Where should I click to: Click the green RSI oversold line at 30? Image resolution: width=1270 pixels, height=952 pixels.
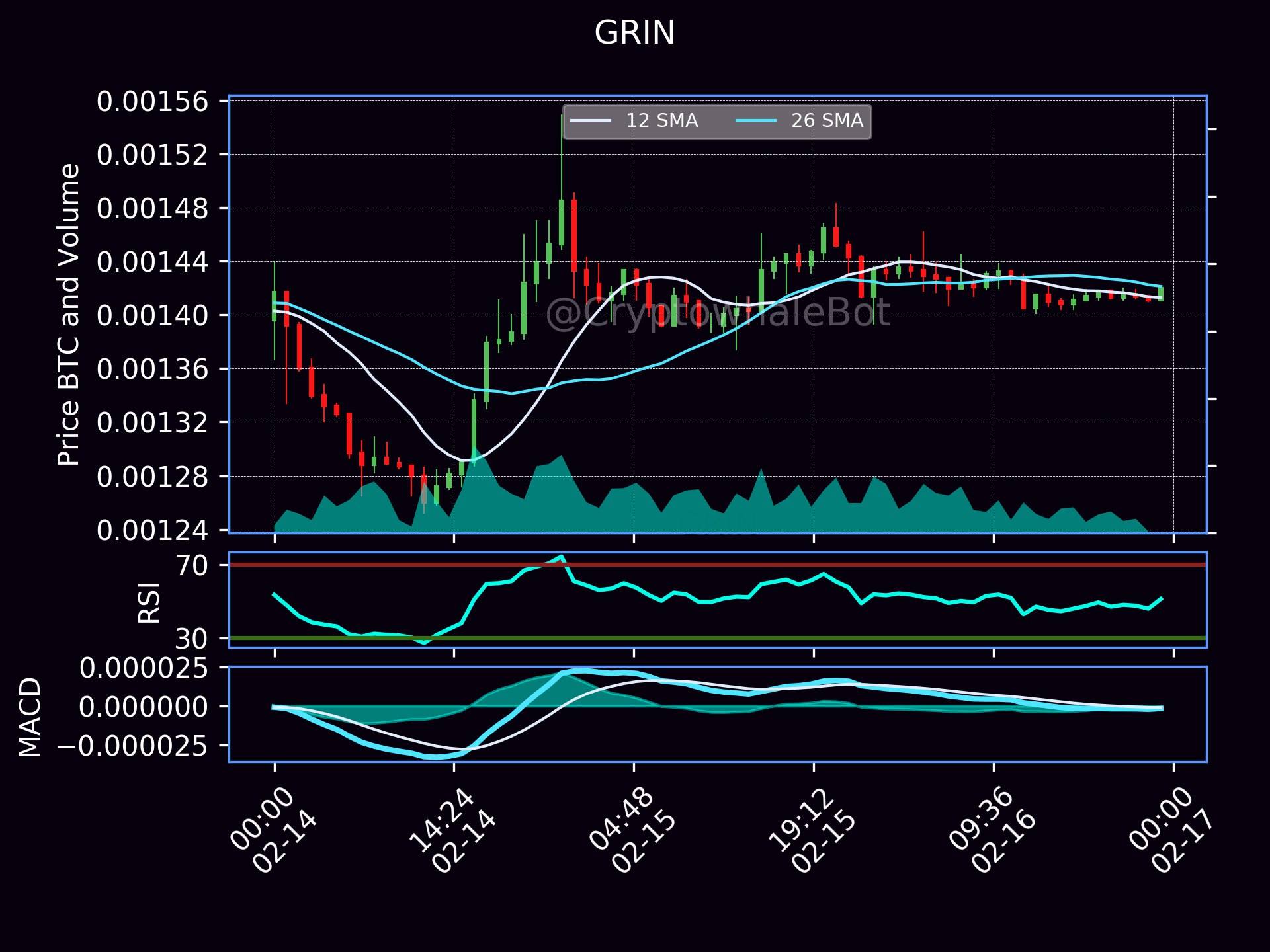point(718,638)
